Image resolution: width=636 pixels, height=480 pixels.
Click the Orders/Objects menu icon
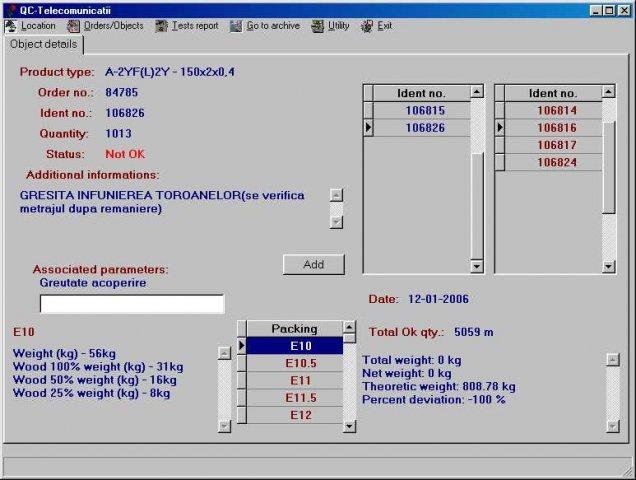point(73,26)
